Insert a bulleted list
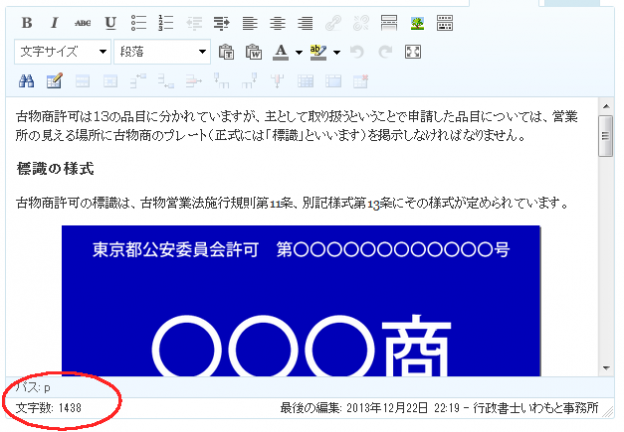The height and width of the screenshot is (432, 624). point(138,23)
